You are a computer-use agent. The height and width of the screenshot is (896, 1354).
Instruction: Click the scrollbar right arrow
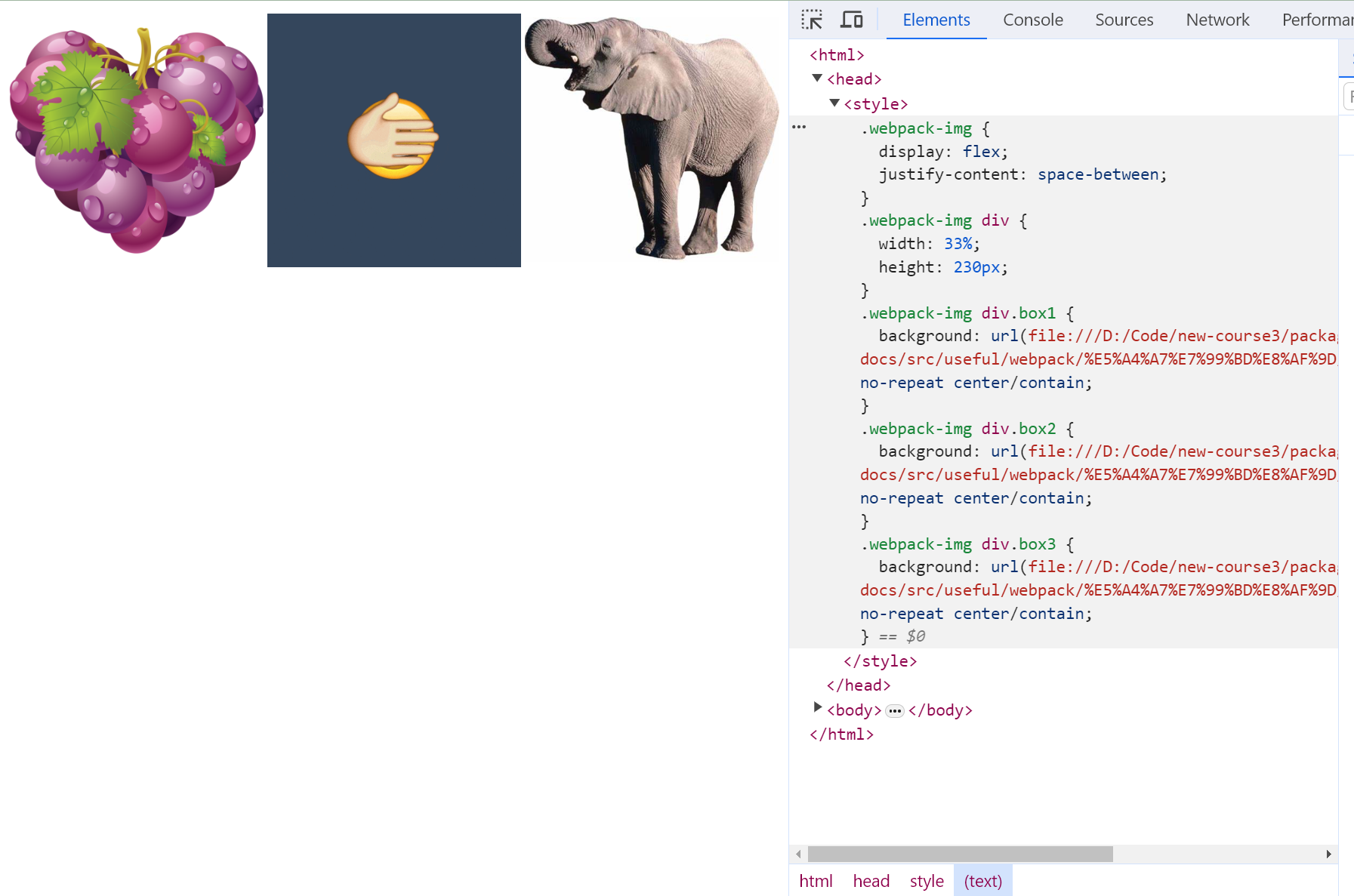click(x=1328, y=854)
